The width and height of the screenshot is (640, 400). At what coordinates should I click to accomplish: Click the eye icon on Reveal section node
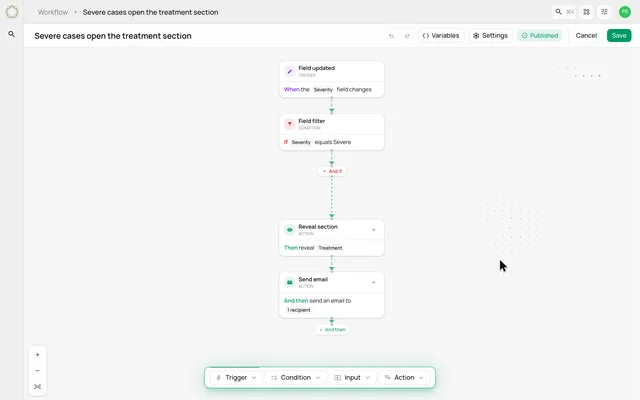coord(289,230)
